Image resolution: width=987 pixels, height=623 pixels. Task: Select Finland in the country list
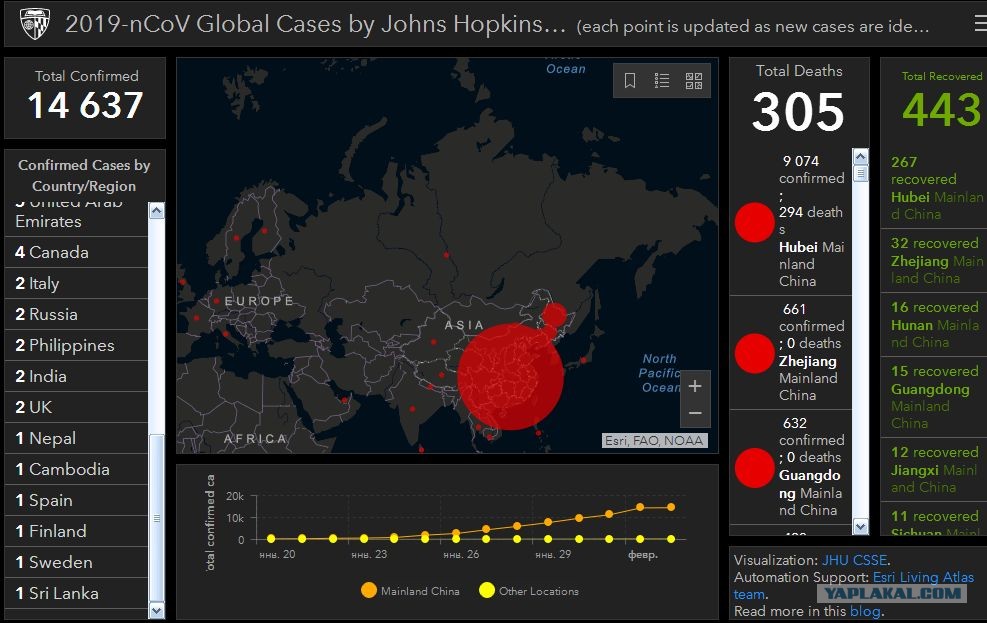pos(76,531)
